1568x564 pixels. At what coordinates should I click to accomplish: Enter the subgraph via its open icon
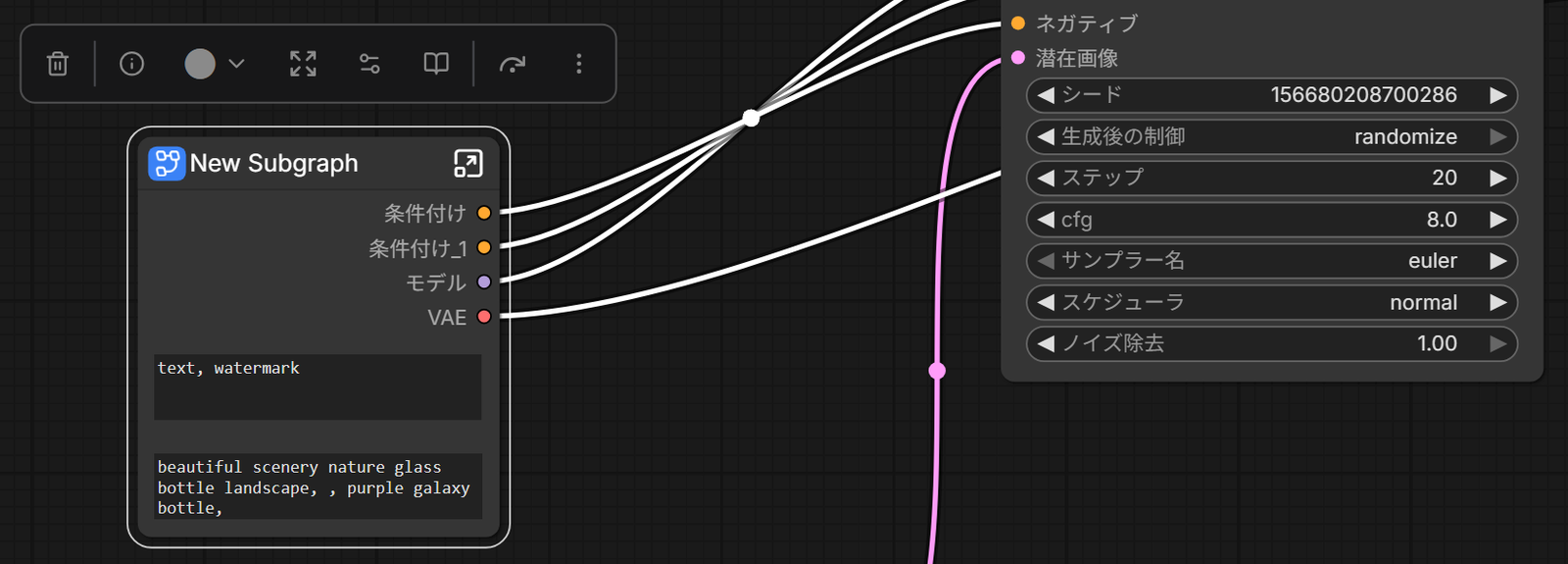pos(468,164)
